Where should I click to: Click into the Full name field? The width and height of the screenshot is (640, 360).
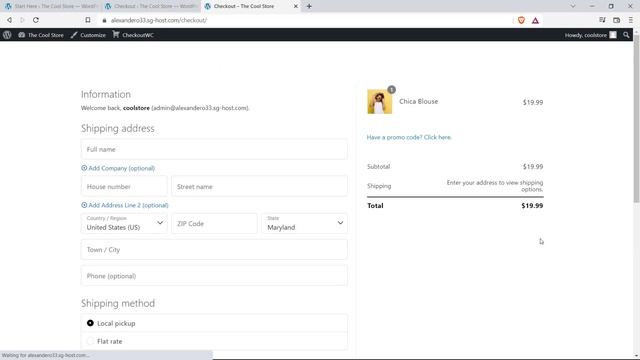click(x=214, y=149)
